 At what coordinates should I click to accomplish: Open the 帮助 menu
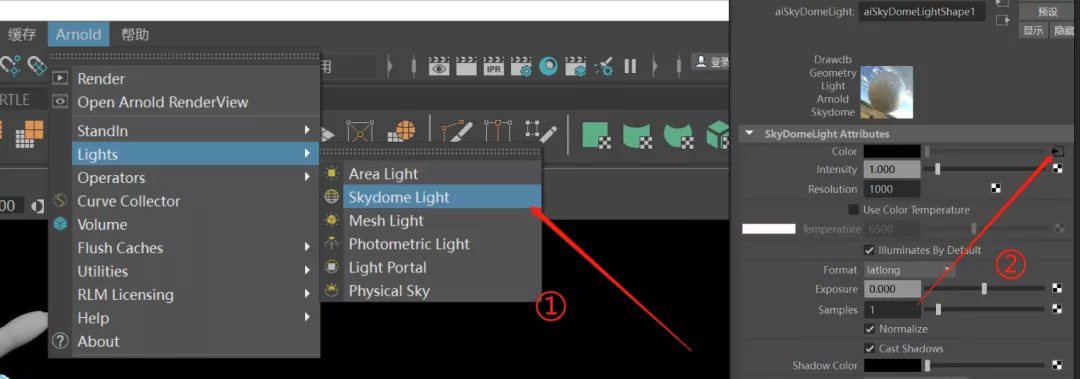tap(135, 34)
